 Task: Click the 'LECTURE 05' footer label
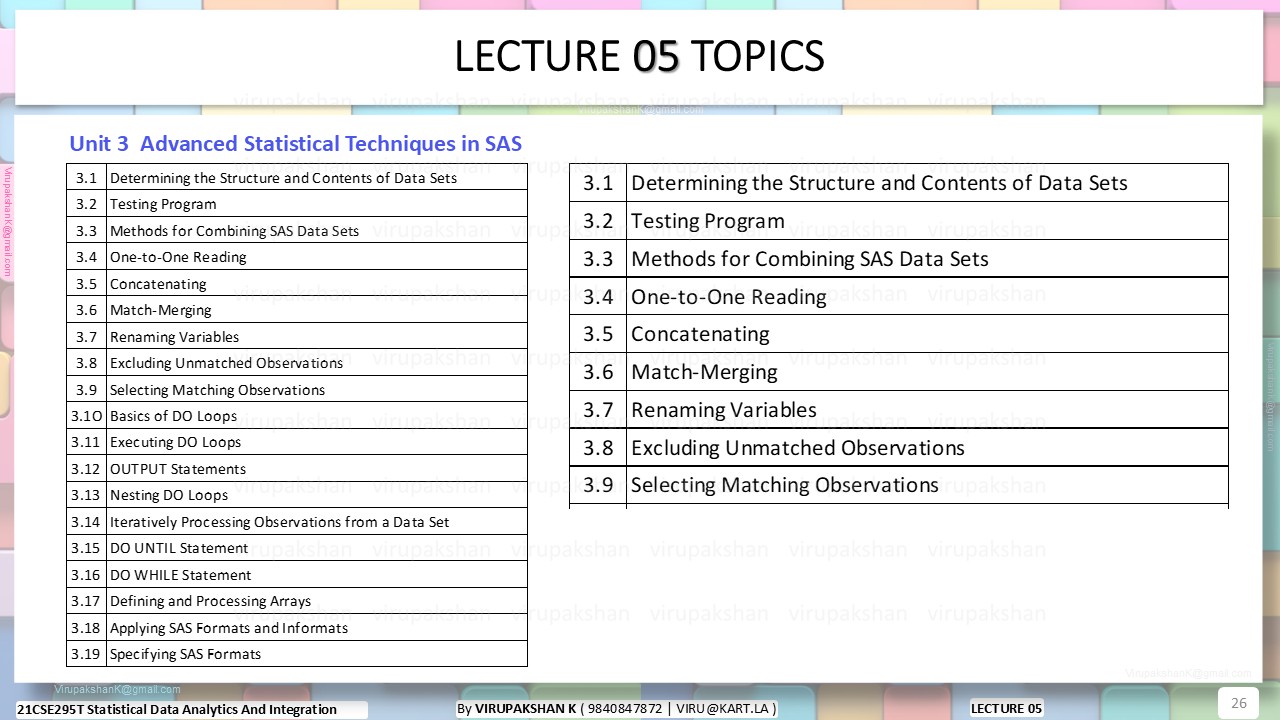pyautogui.click(x=1006, y=708)
